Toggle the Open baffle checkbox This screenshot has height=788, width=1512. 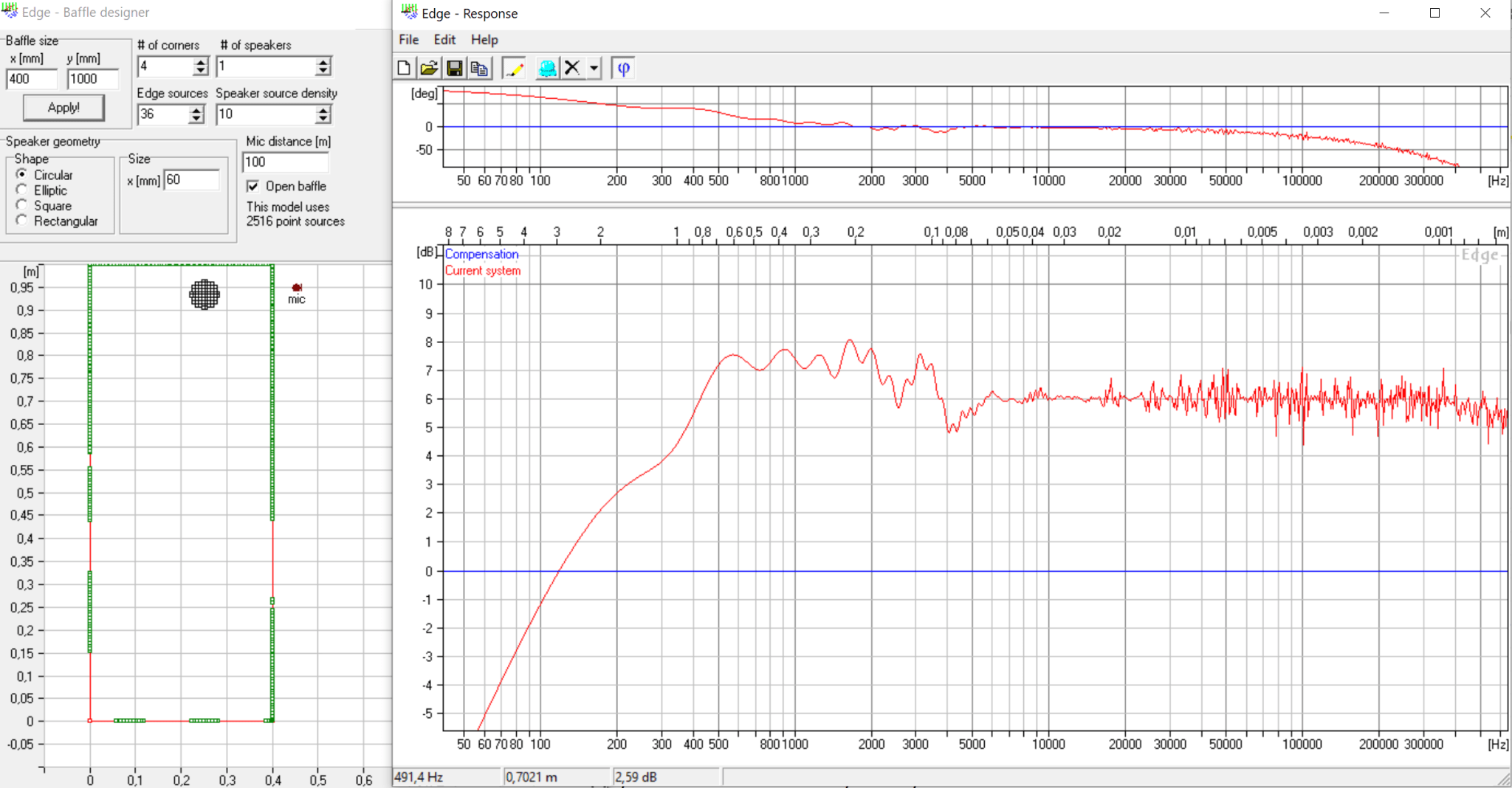[252, 186]
